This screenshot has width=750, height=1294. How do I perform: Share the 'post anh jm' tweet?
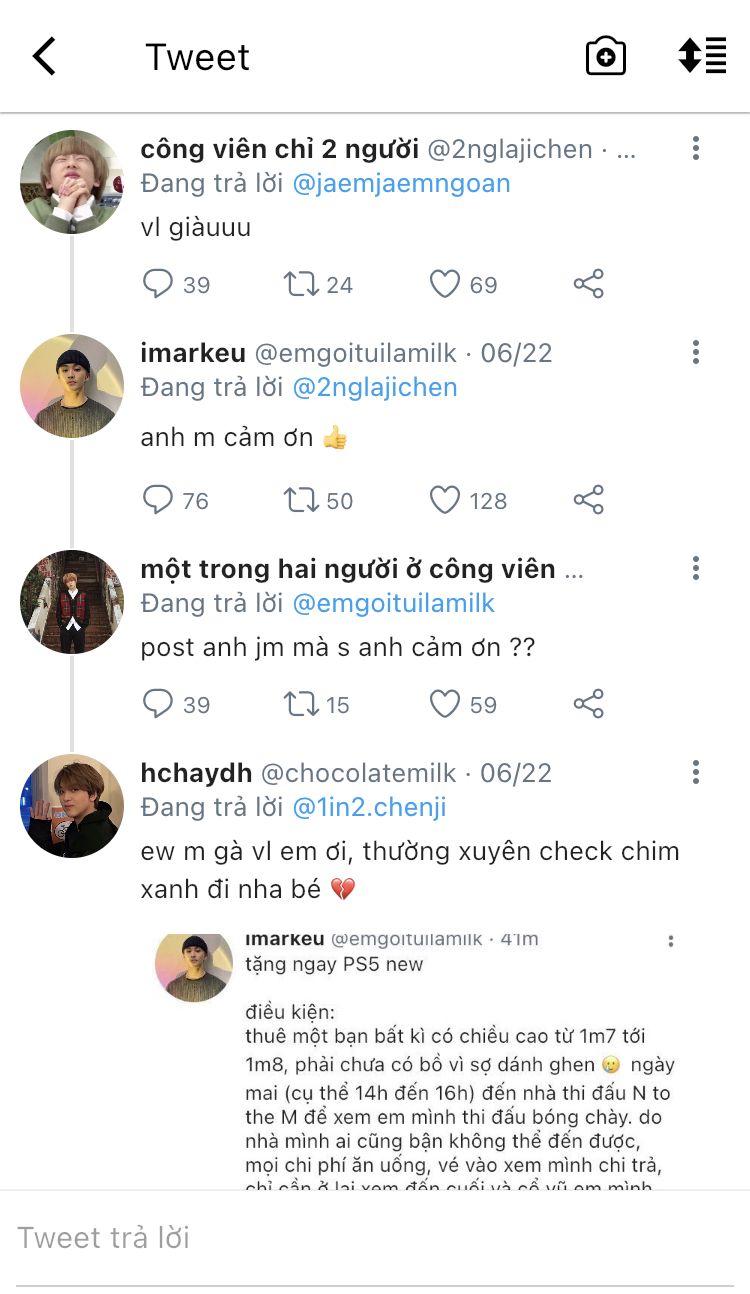[589, 704]
